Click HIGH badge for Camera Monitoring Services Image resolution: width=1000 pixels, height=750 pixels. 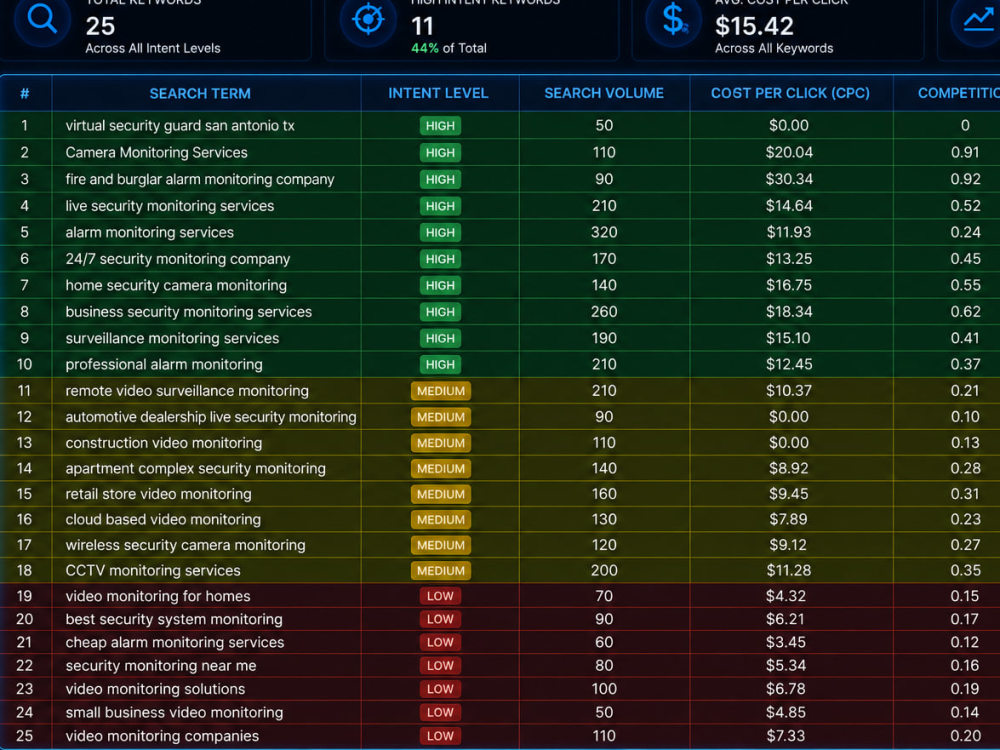coord(440,152)
